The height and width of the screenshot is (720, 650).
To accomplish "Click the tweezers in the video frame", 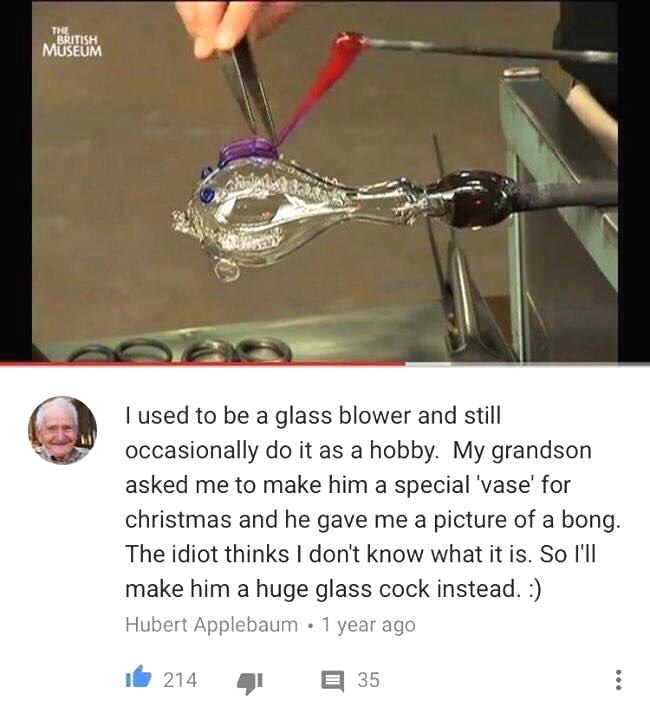I will pos(250,87).
